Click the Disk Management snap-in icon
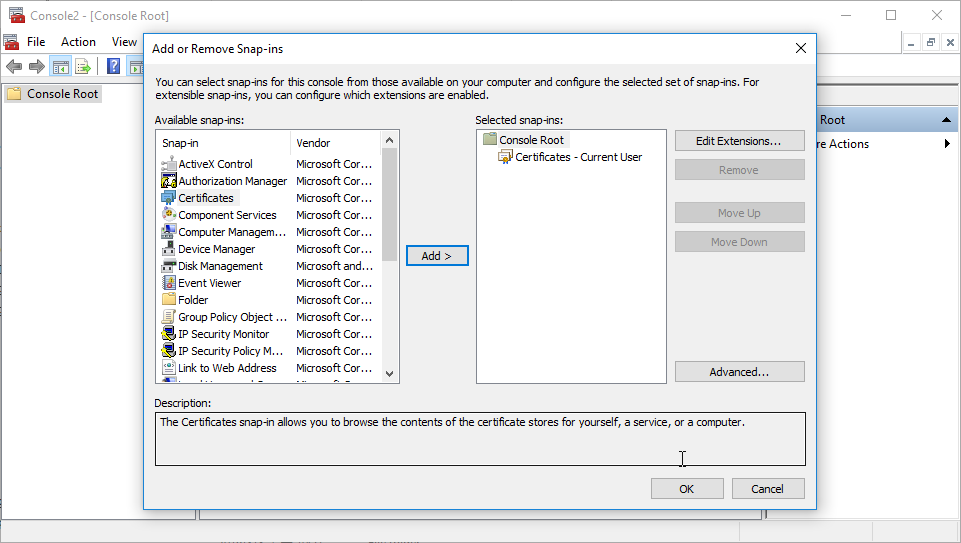 pyautogui.click(x=169, y=266)
